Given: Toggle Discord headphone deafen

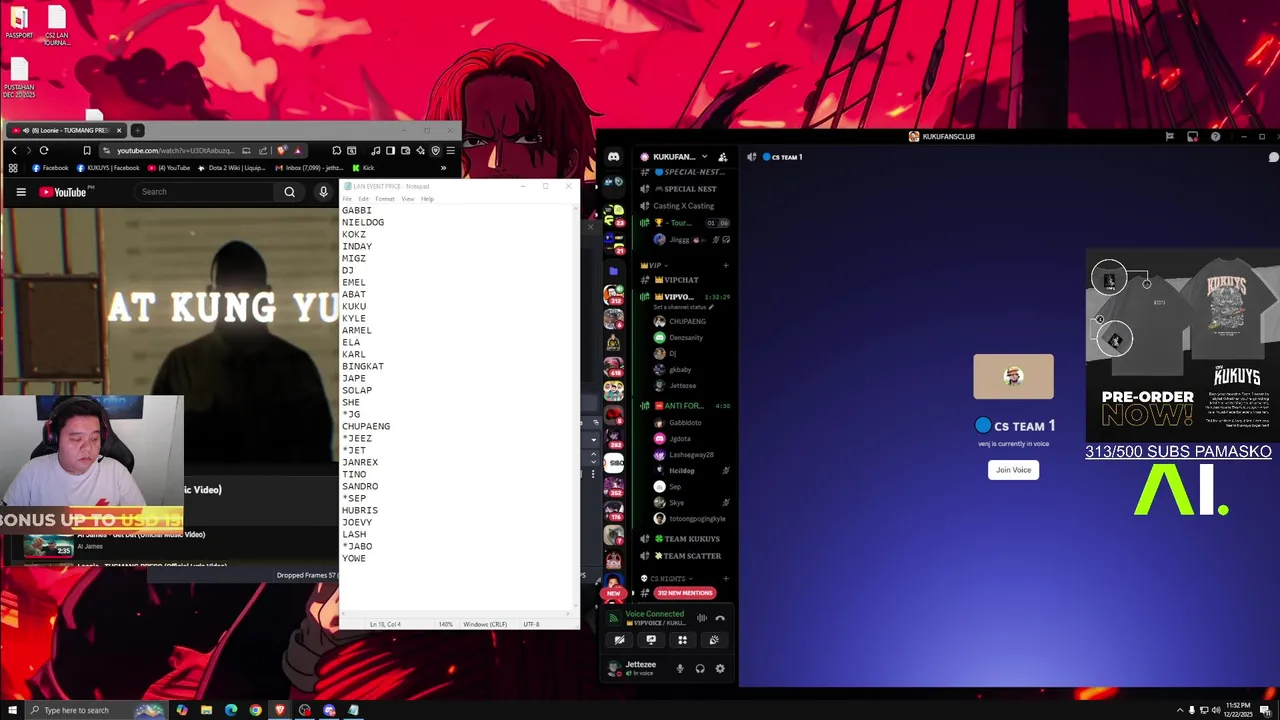Looking at the screenshot, I should tap(700, 668).
